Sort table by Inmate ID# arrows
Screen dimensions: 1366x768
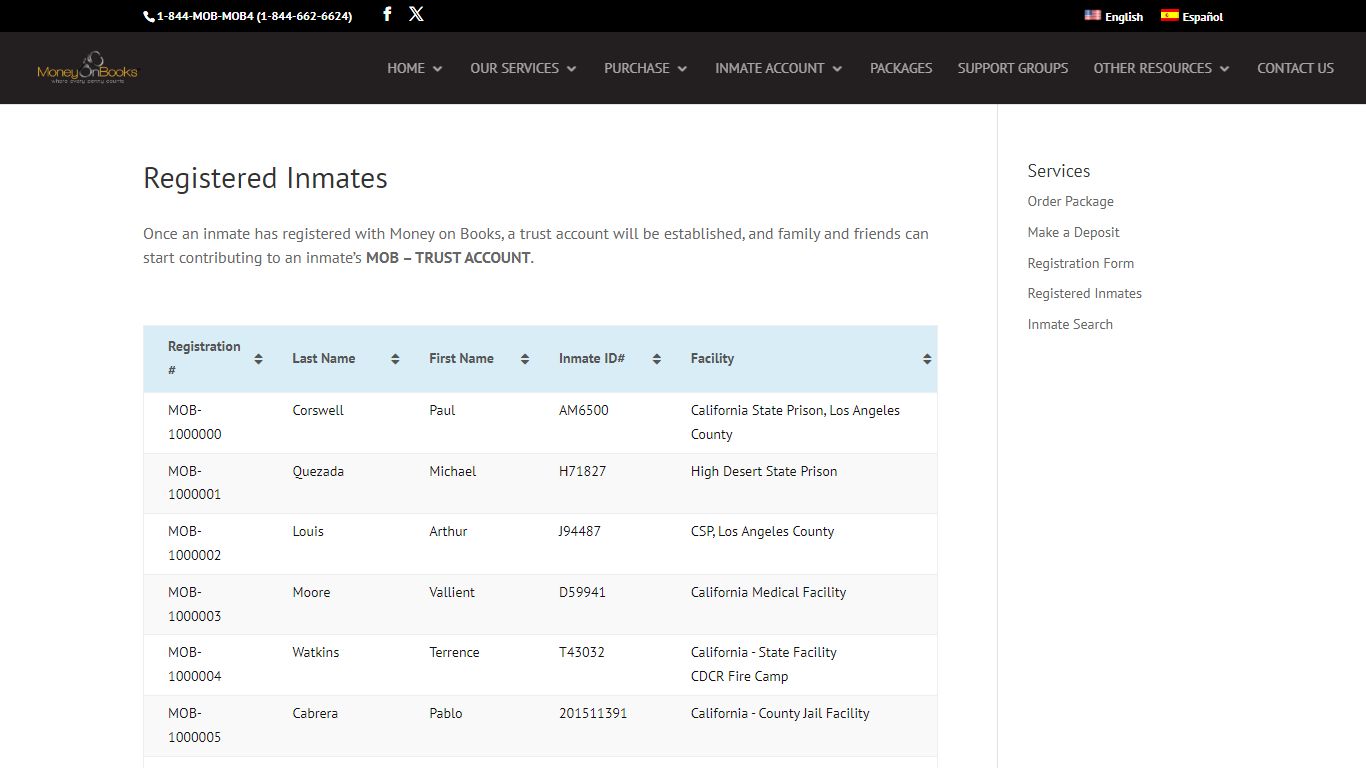tap(657, 359)
